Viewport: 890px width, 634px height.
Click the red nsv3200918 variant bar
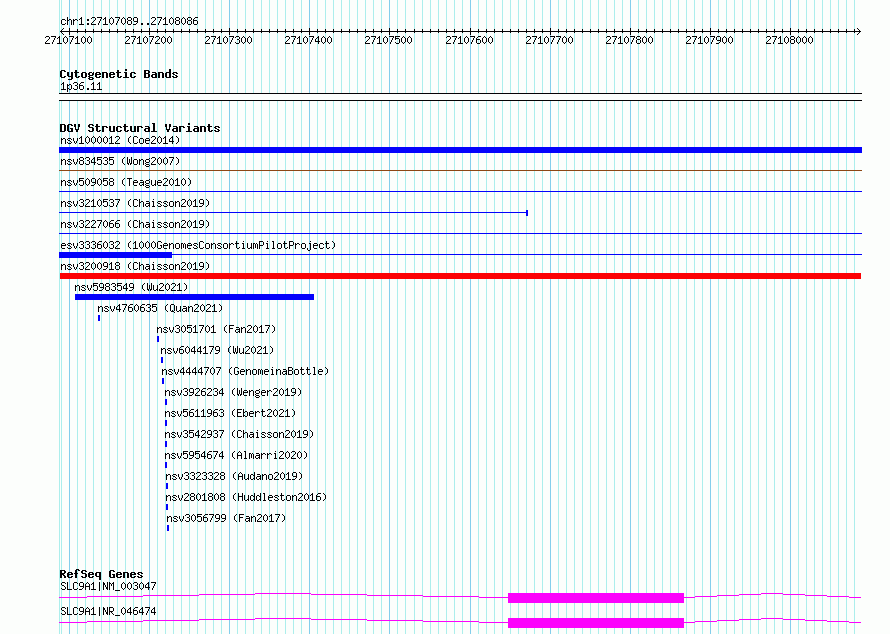point(460,276)
